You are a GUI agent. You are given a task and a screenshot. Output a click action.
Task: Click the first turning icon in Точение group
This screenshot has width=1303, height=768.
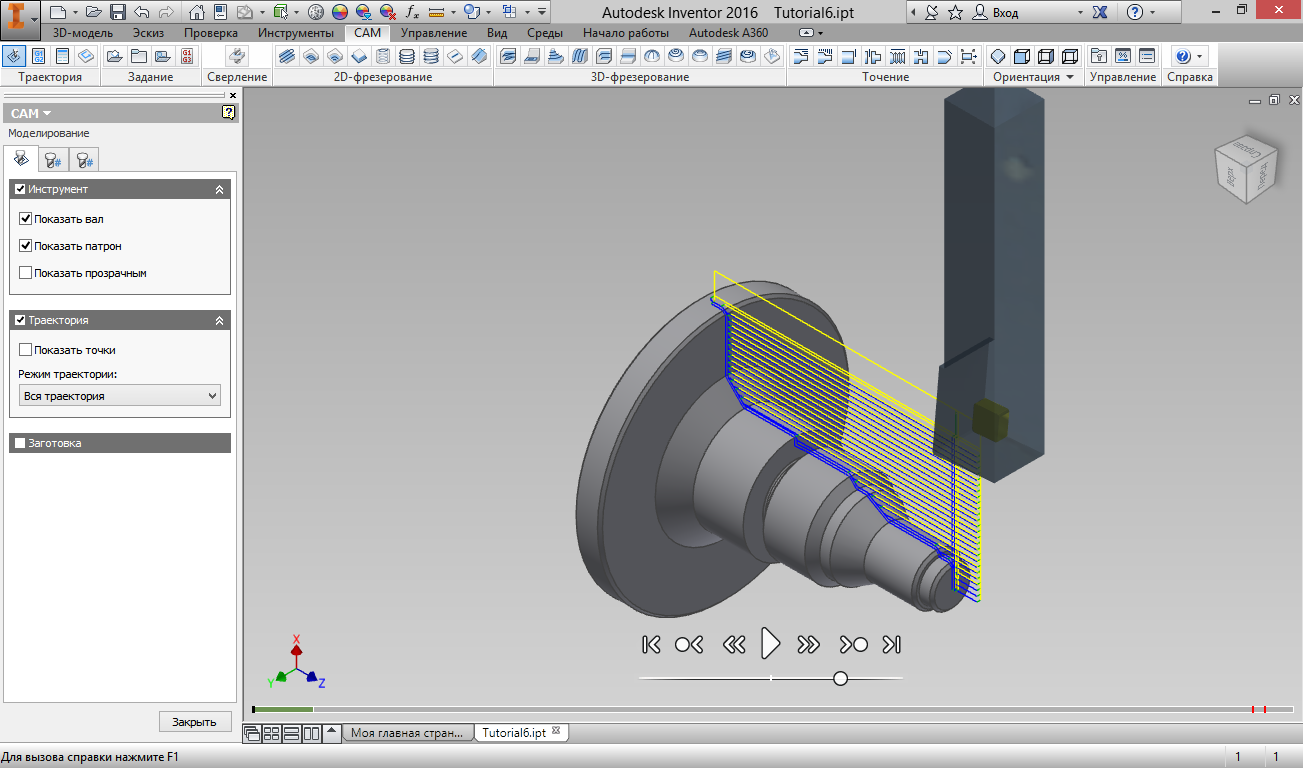[801, 56]
